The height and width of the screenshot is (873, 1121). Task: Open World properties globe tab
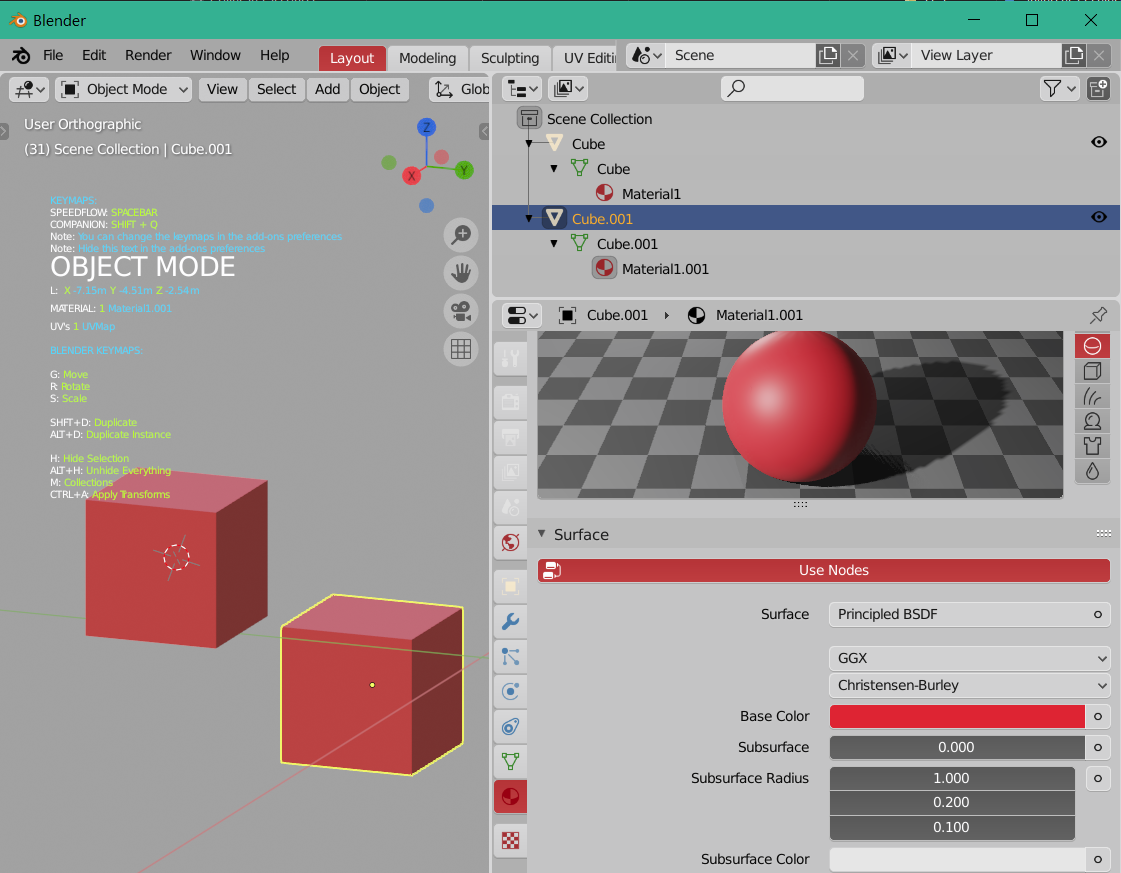[510, 543]
